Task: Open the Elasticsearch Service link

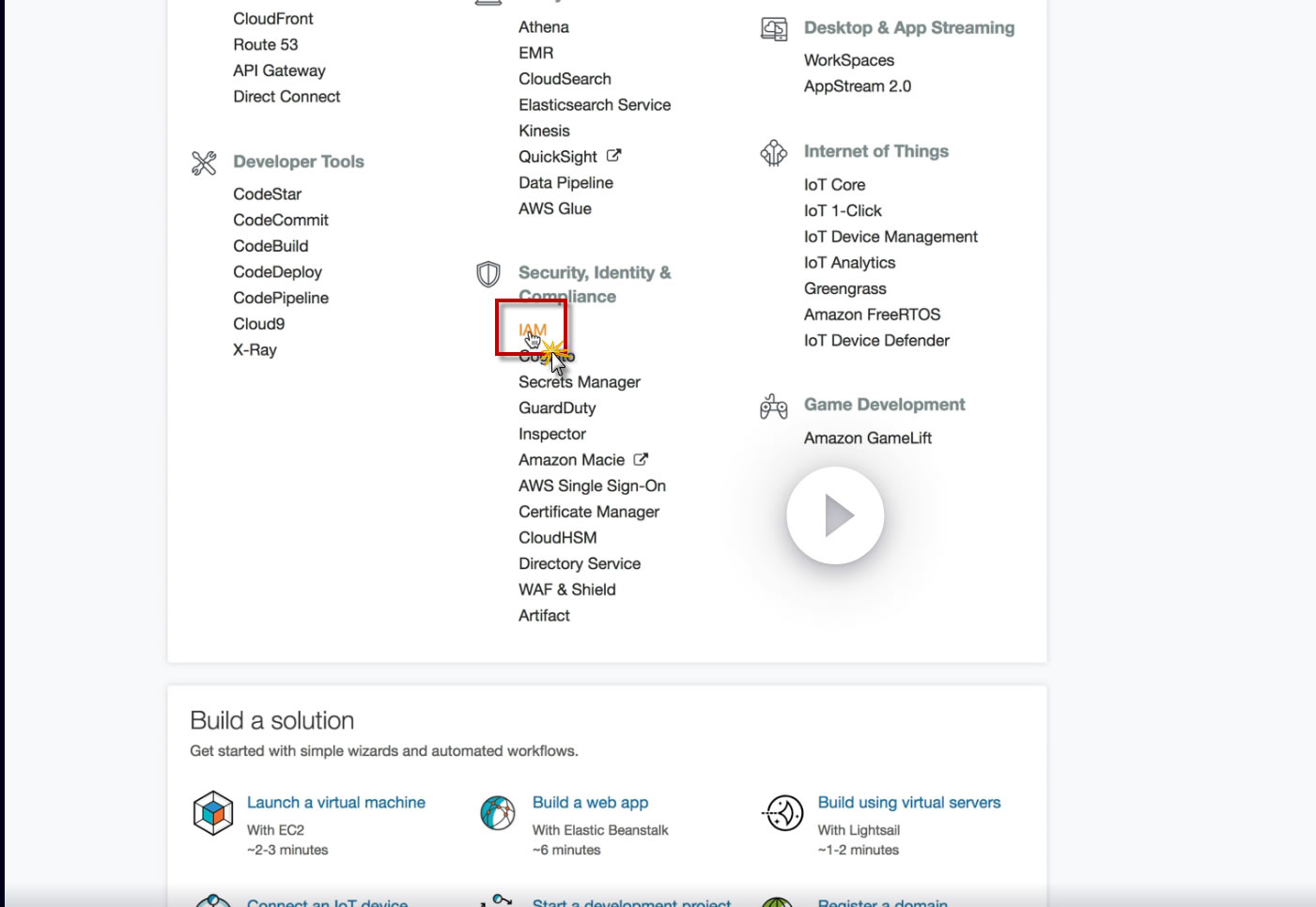Action: 595,105
